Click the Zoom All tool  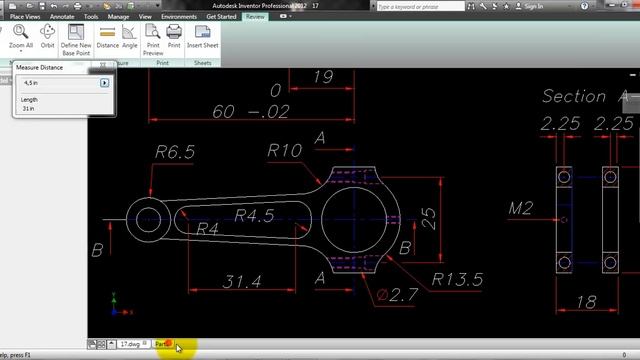20,37
